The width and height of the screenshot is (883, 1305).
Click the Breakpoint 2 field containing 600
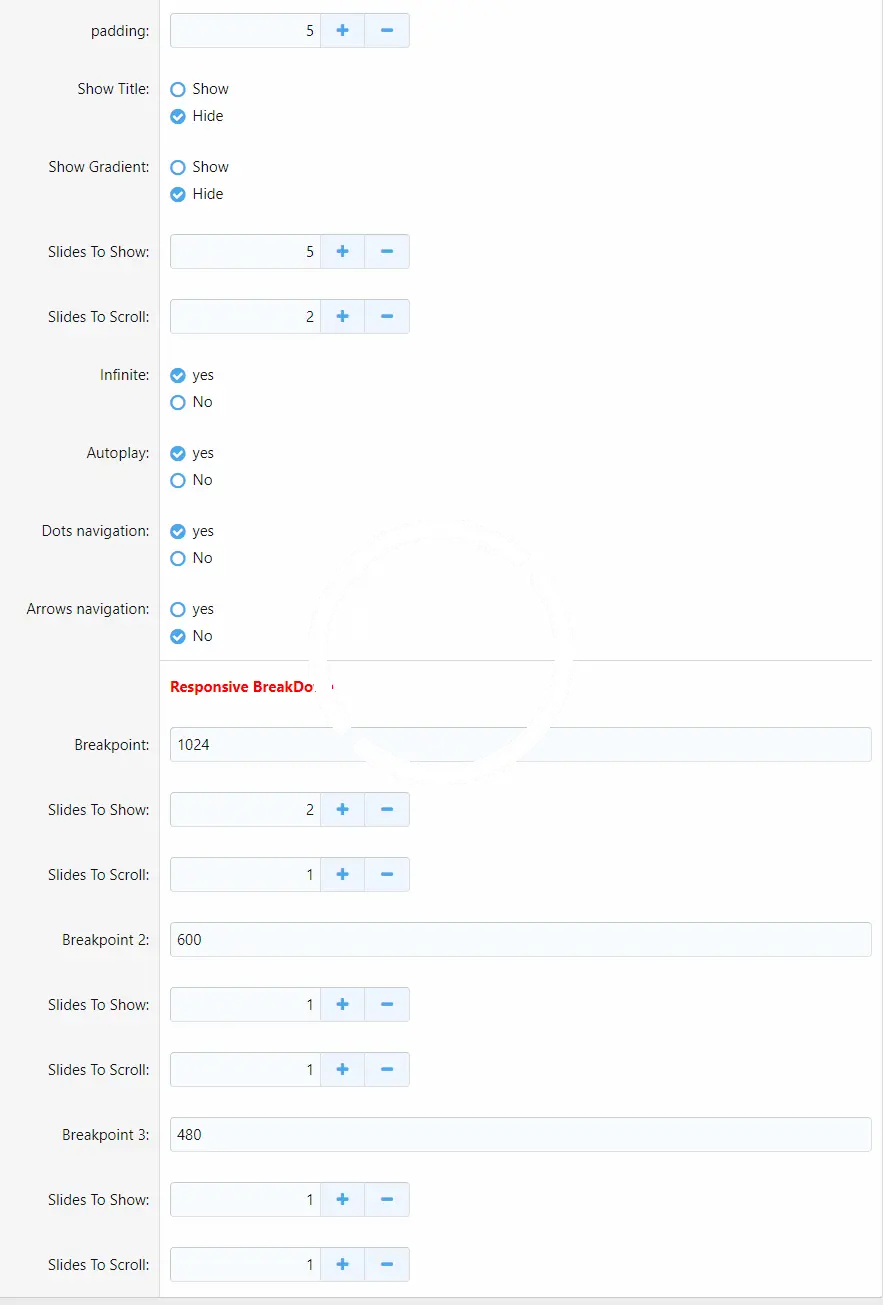tap(520, 940)
